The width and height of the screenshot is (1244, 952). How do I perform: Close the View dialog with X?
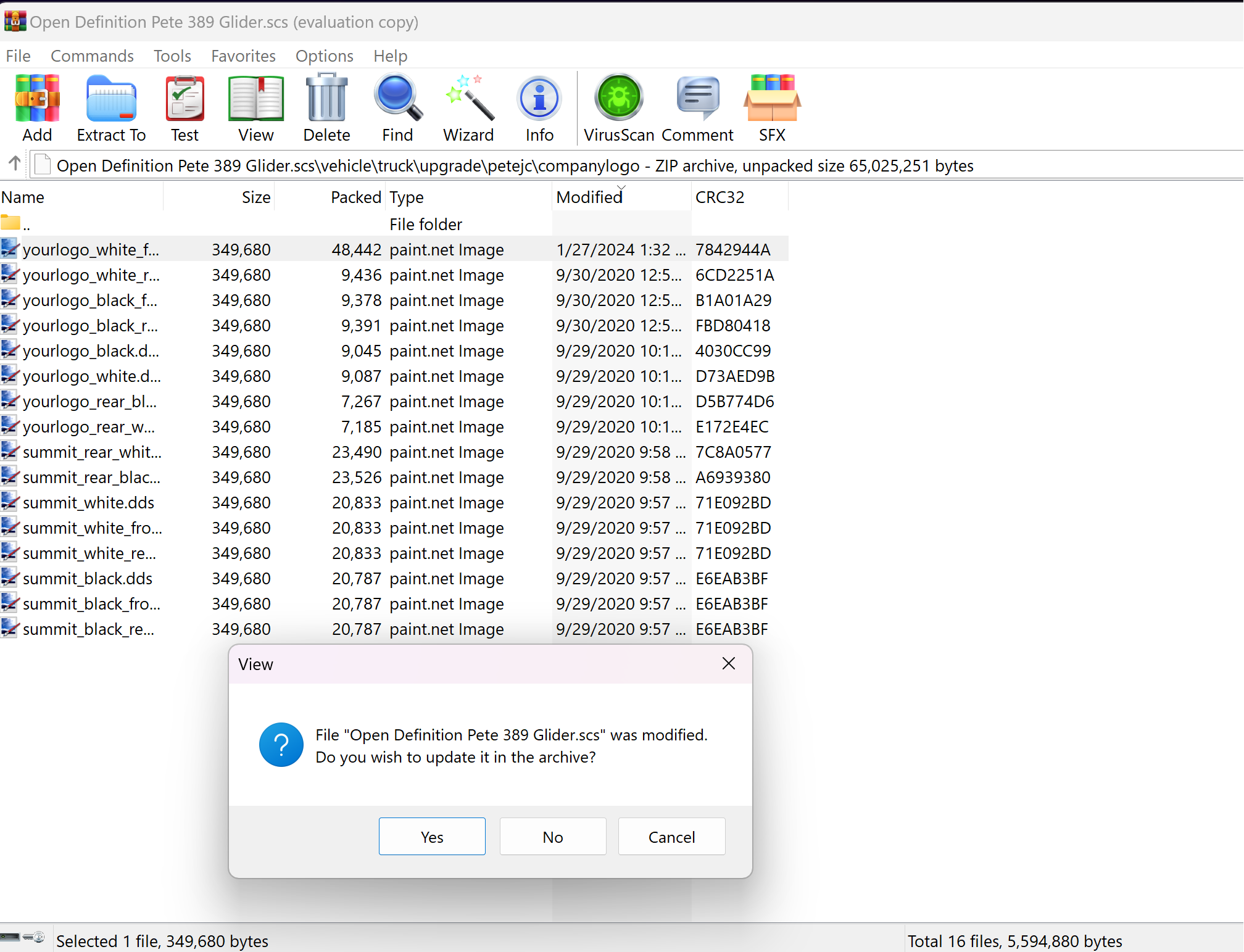pos(728,664)
